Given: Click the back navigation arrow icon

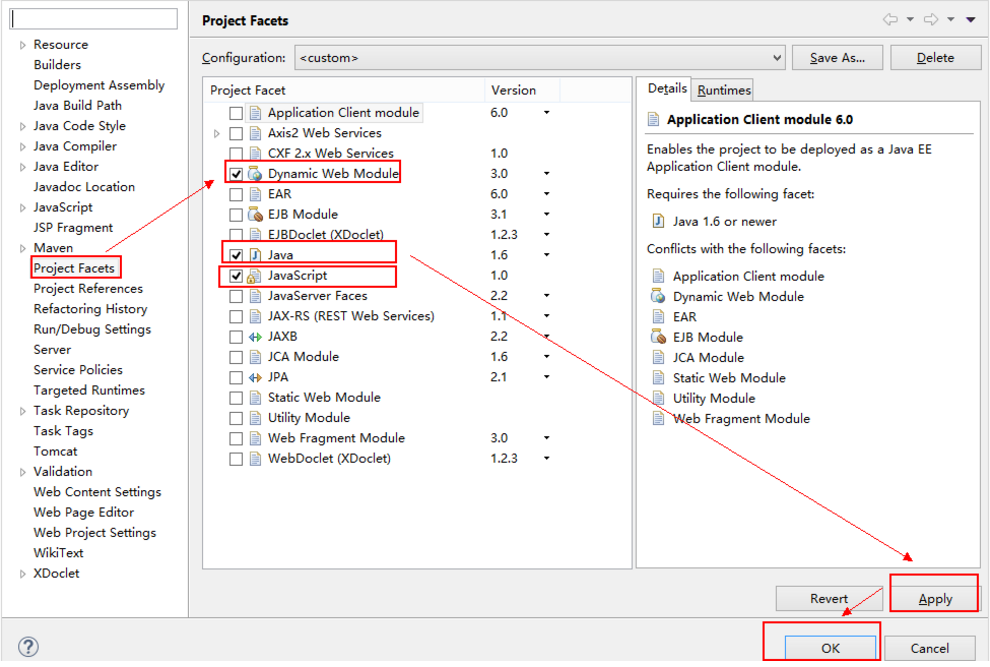Looking at the screenshot, I should click(x=890, y=20).
